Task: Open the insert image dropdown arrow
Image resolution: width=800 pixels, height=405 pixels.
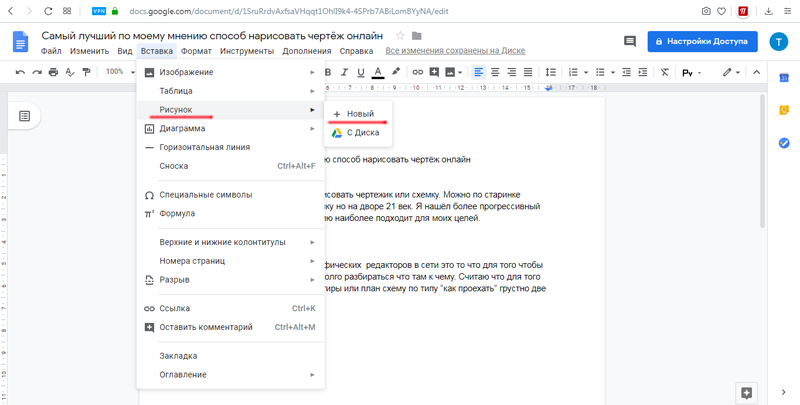Action: pyautogui.click(x=460, y=72)
